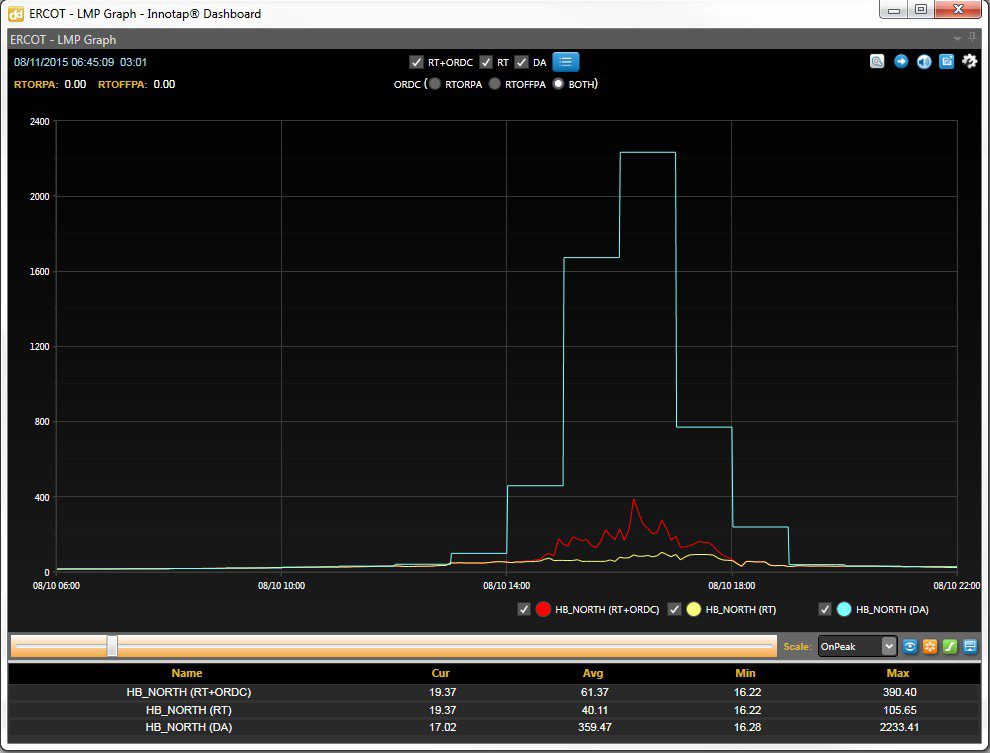Click the Avg value 61.37
990x753 pixels.
click(x=595, y=692)
